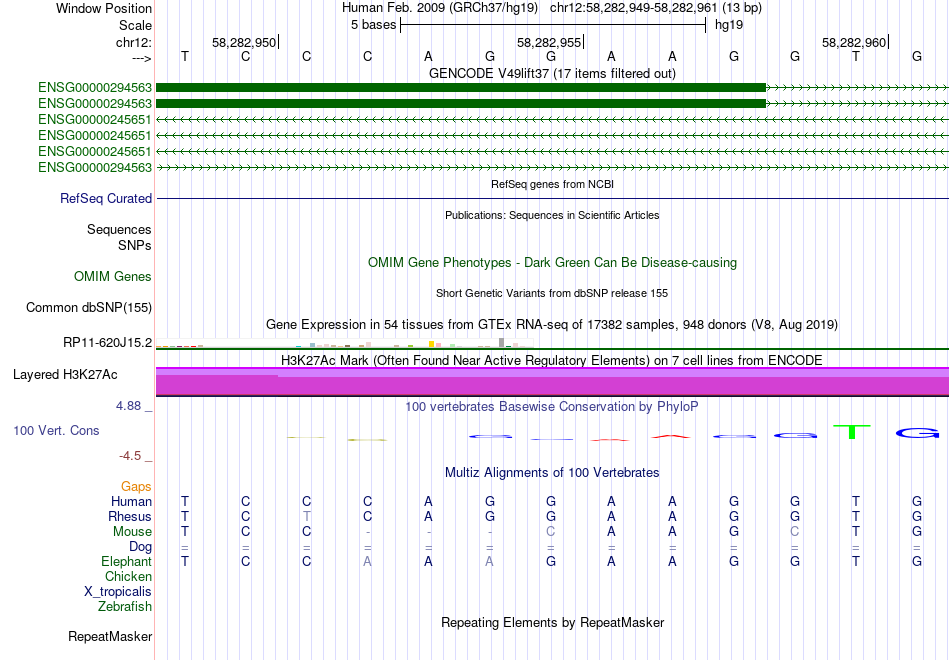Open the OMIM Gene Phenotypes track title

552,262
